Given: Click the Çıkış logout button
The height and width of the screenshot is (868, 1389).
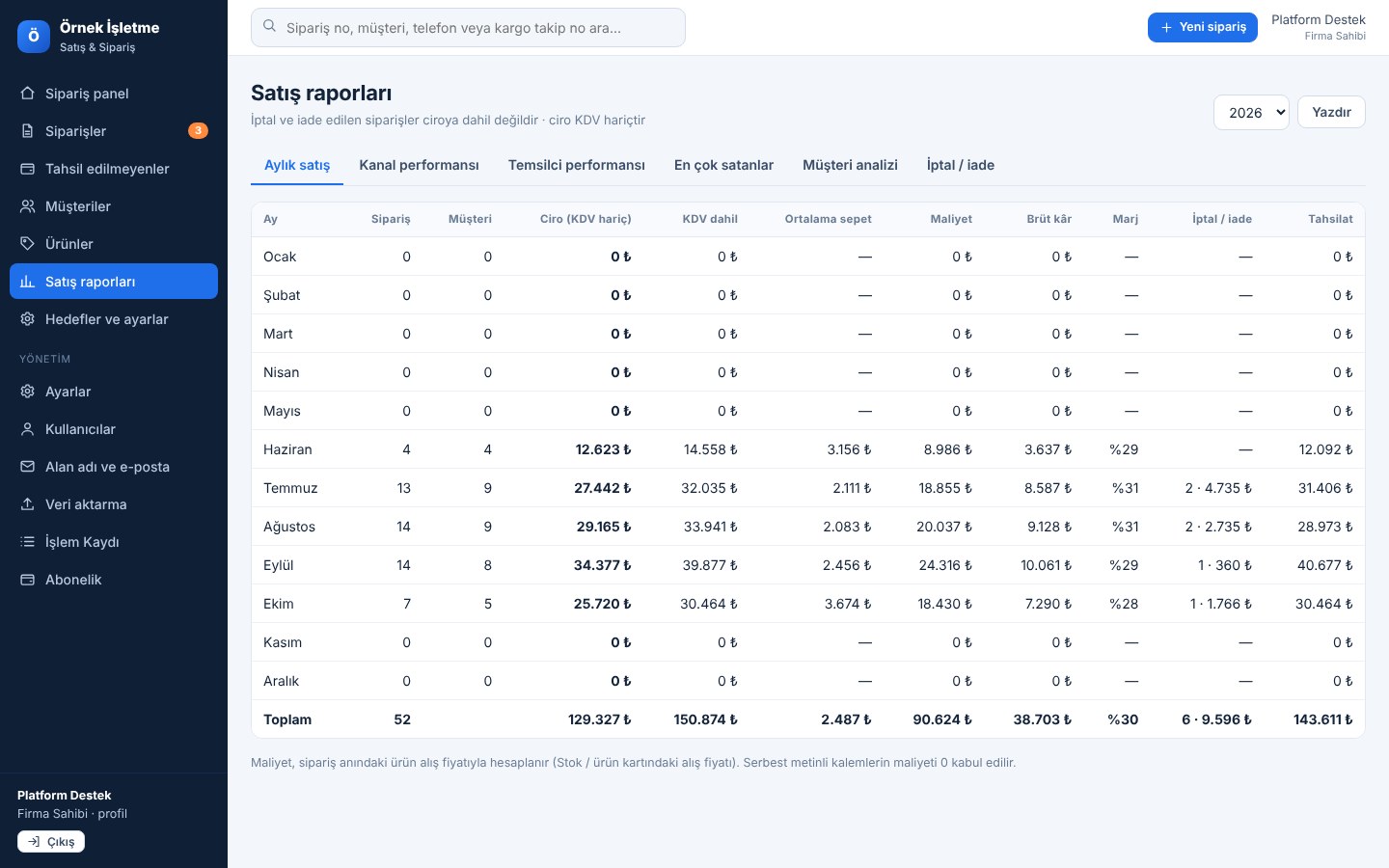Looking at the screenshot, I should pos(51,842).
